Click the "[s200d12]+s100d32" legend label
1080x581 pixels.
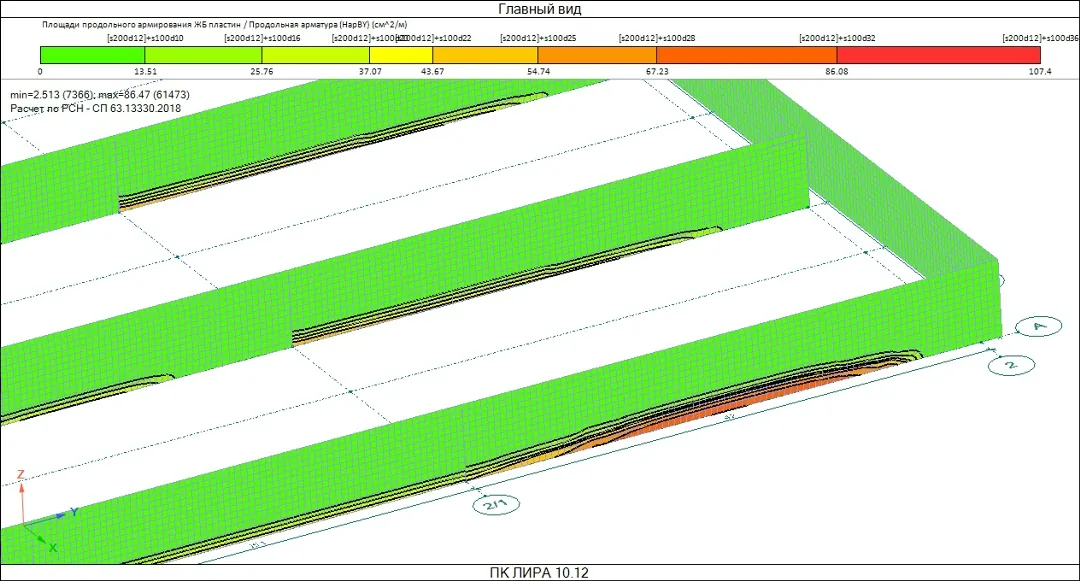(838, 39)
